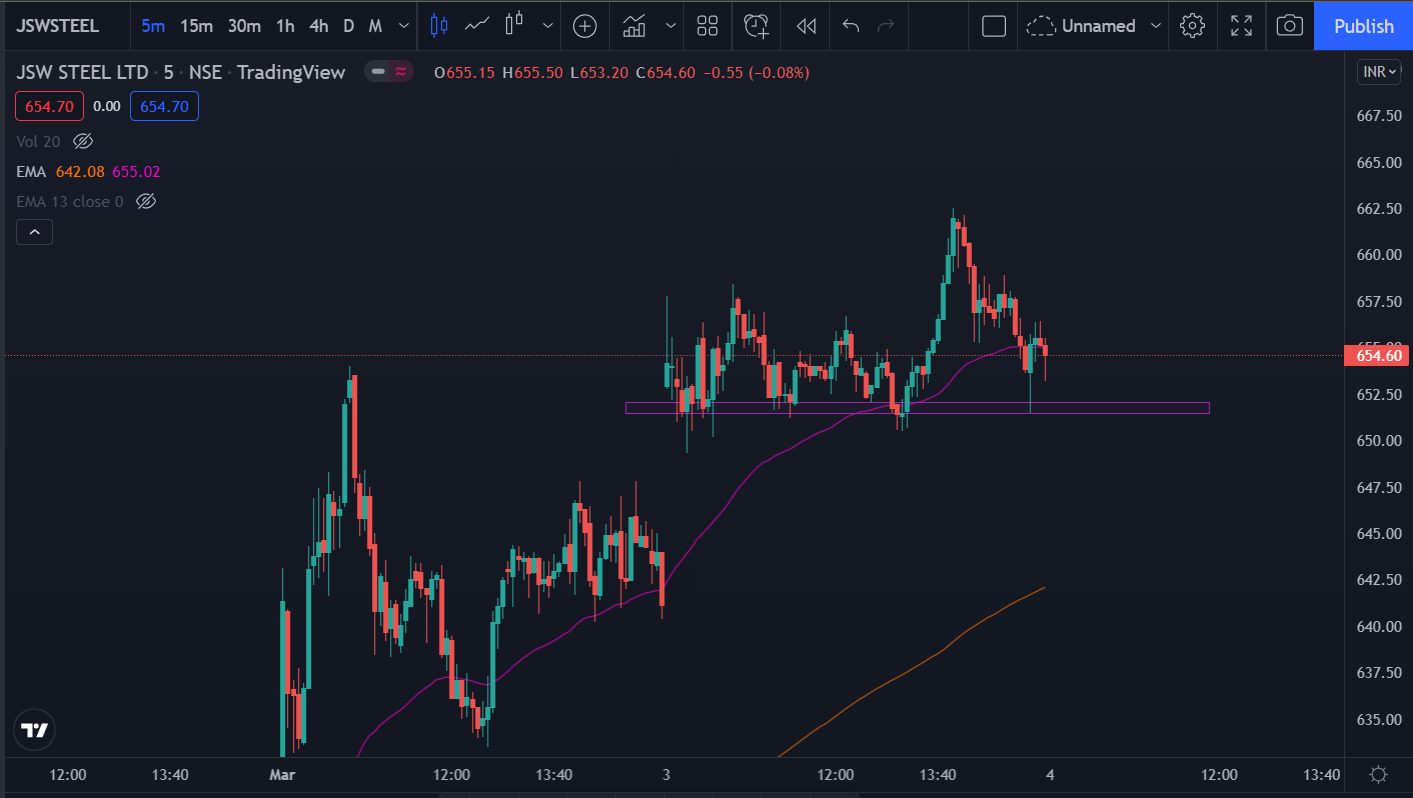Show the hidden Vol 20 indicator
The image size is (1413, 798).
point(83,142)
